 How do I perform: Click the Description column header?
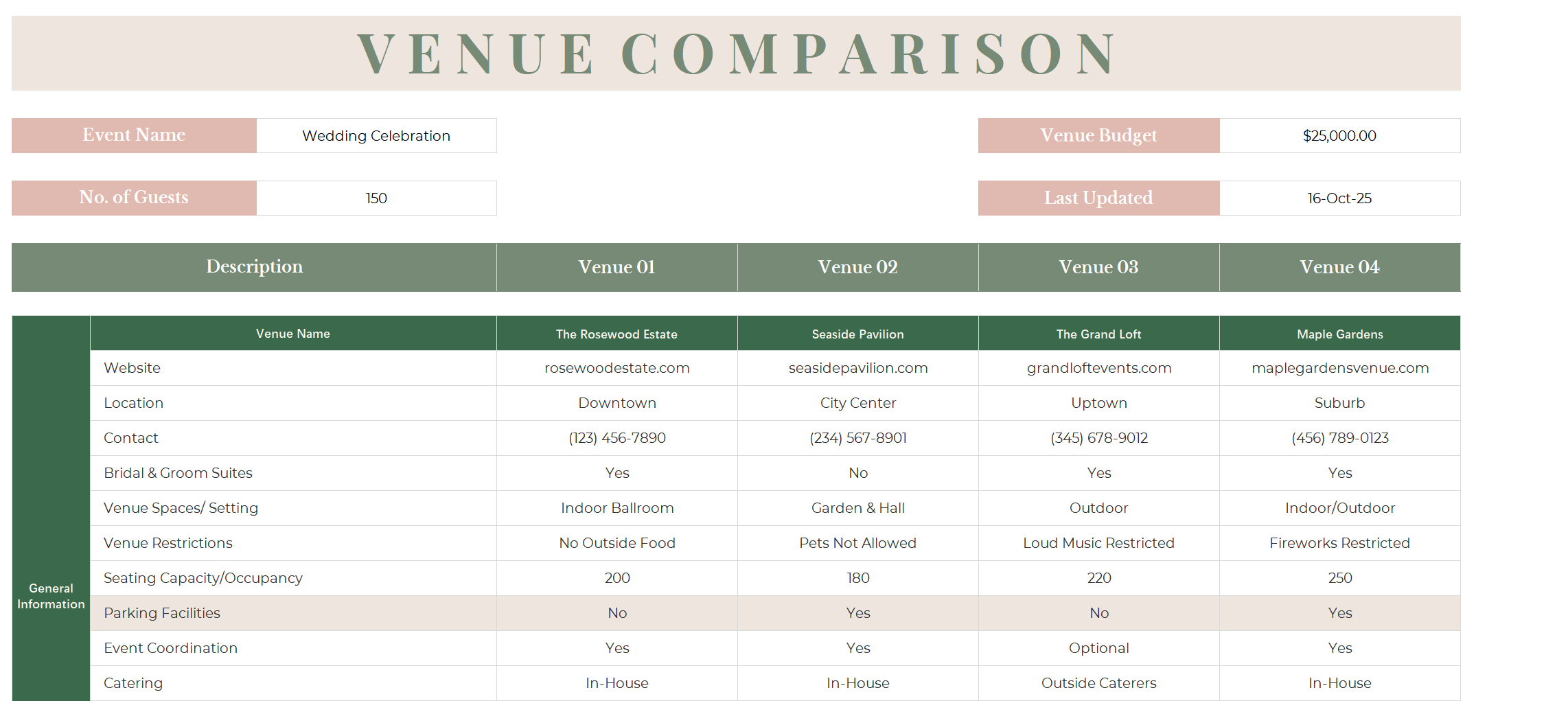(254, 267)
